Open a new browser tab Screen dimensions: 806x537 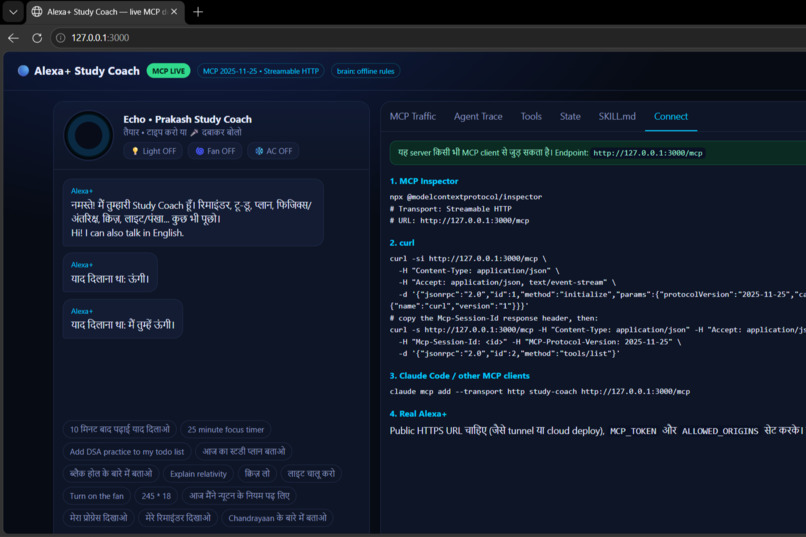[198, 12]
